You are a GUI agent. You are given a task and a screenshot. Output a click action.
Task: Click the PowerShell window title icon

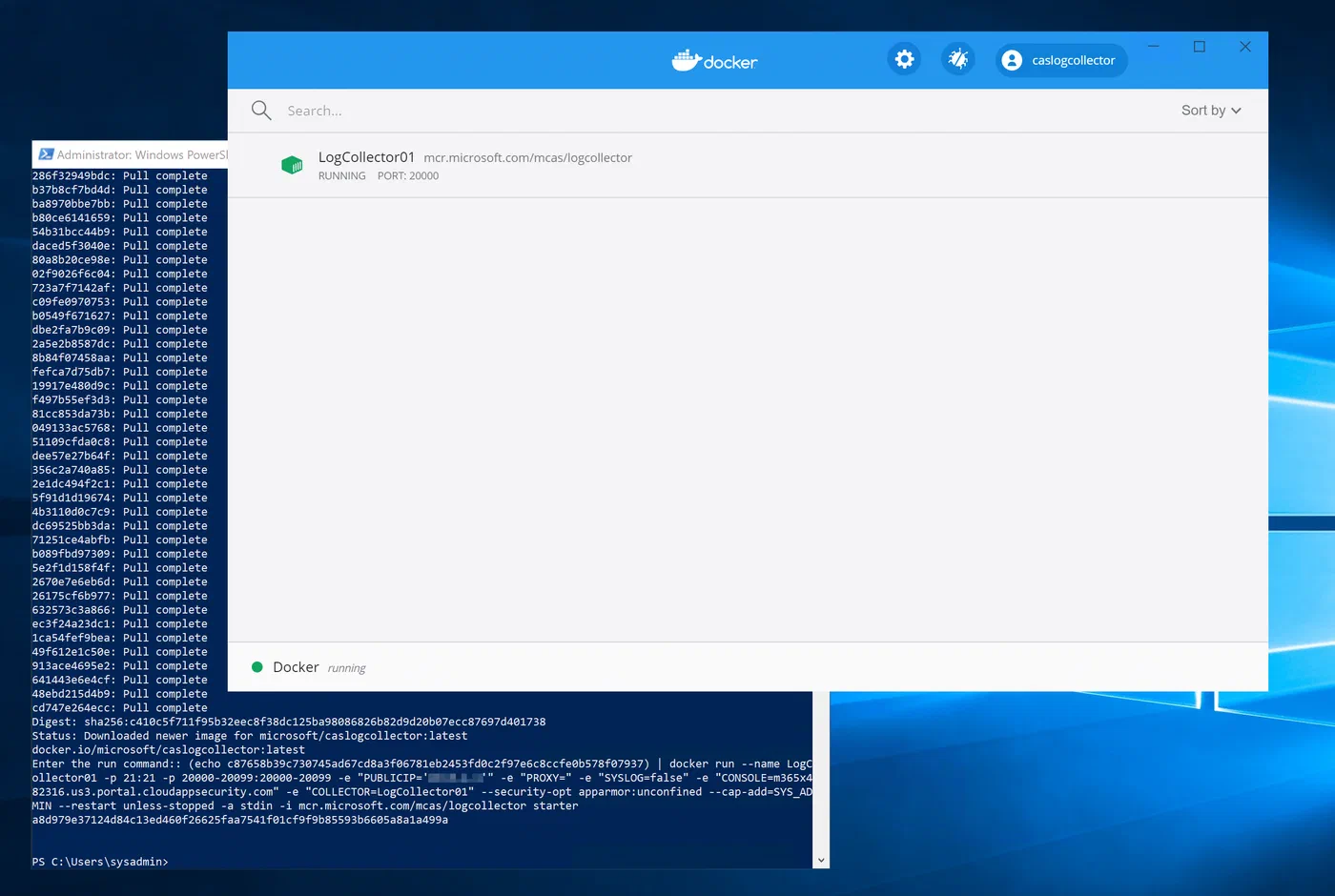pos(46,154)
